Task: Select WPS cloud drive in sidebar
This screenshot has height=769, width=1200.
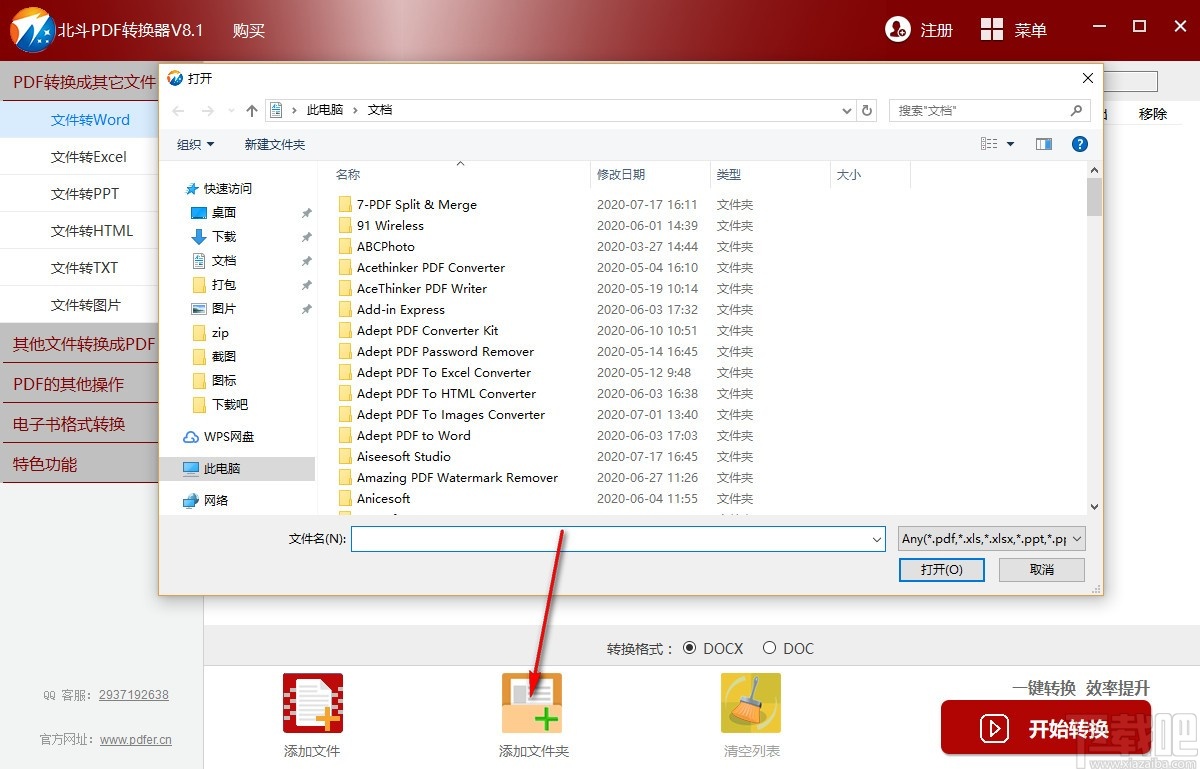Action: tap(219, 436)
